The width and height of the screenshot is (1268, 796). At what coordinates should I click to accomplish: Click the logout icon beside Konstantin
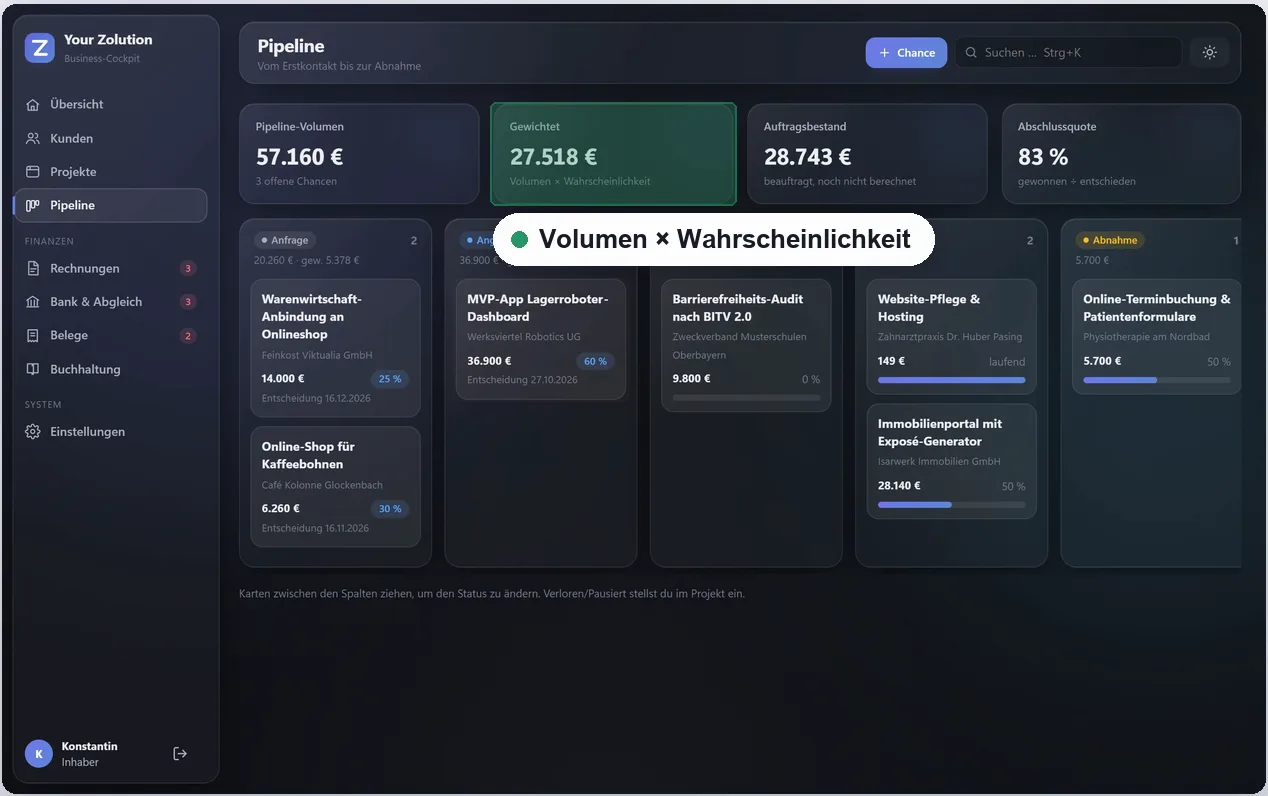[x=180, y=753]
